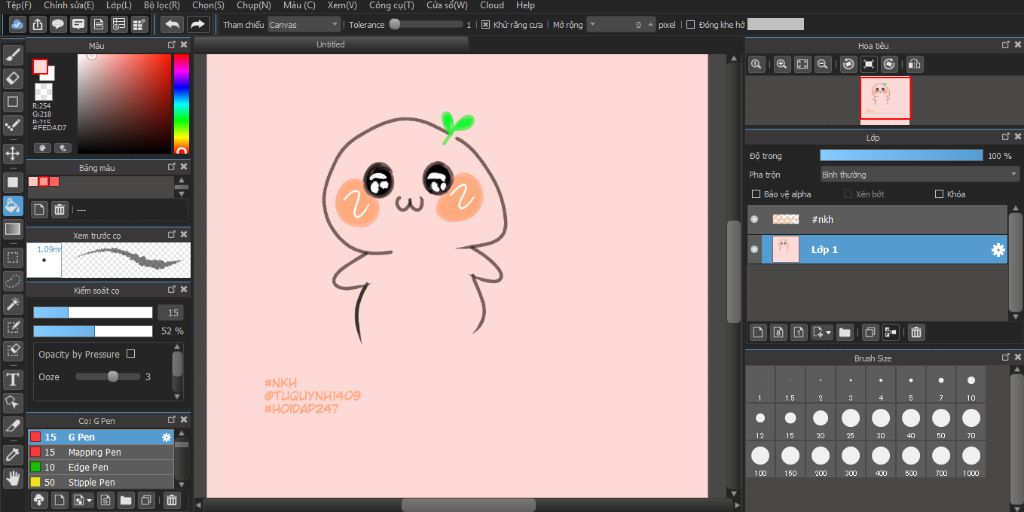This screenshot has height=512, width=1024.
Task: Duplicate the layer in Lớp panel
Action: 869,332
